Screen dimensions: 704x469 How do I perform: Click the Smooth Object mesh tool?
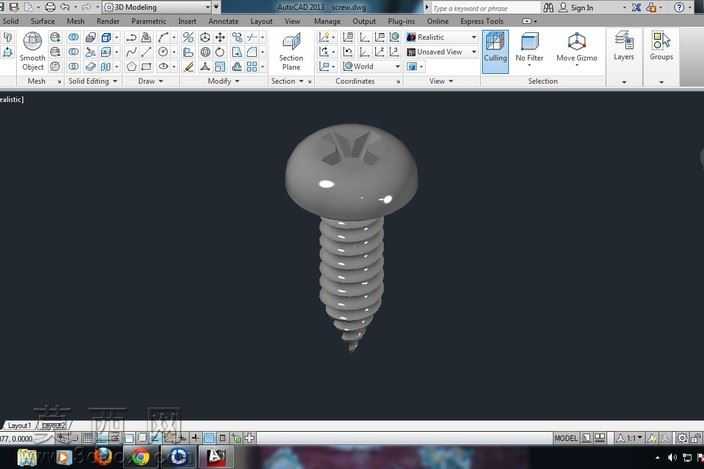[x=32, y=51]
